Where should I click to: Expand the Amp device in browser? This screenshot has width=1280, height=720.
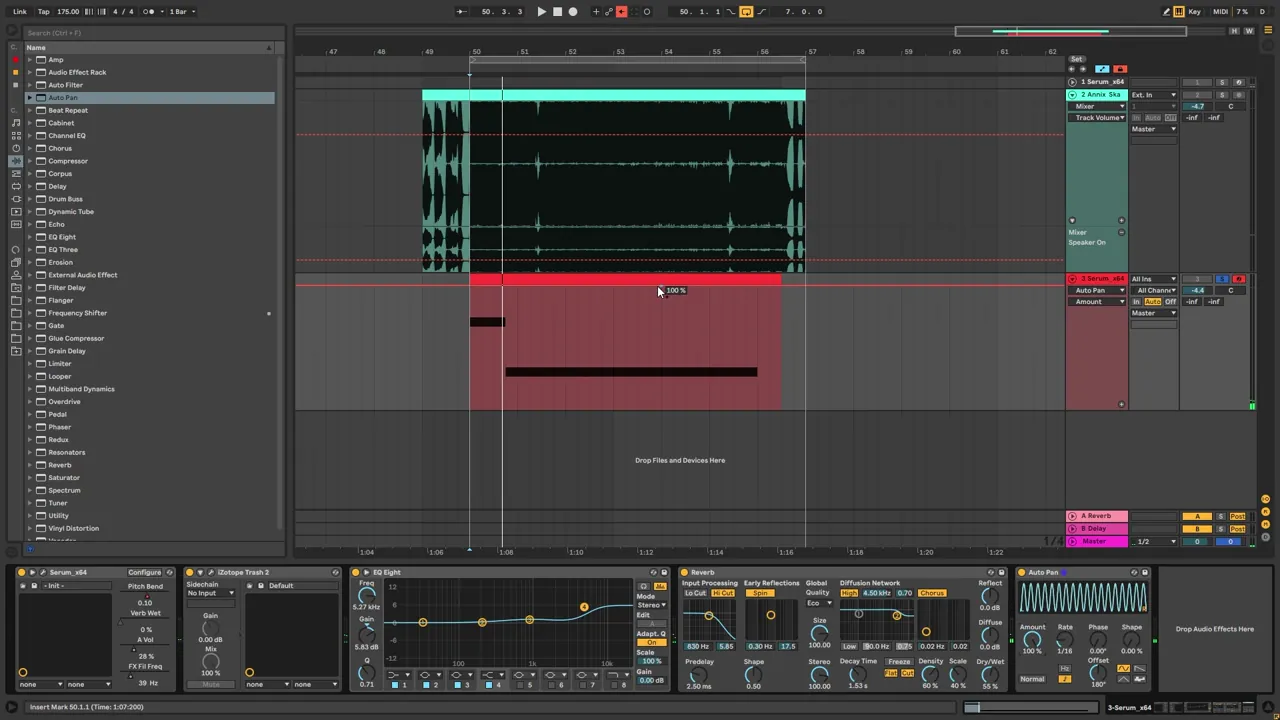[30, 60]
